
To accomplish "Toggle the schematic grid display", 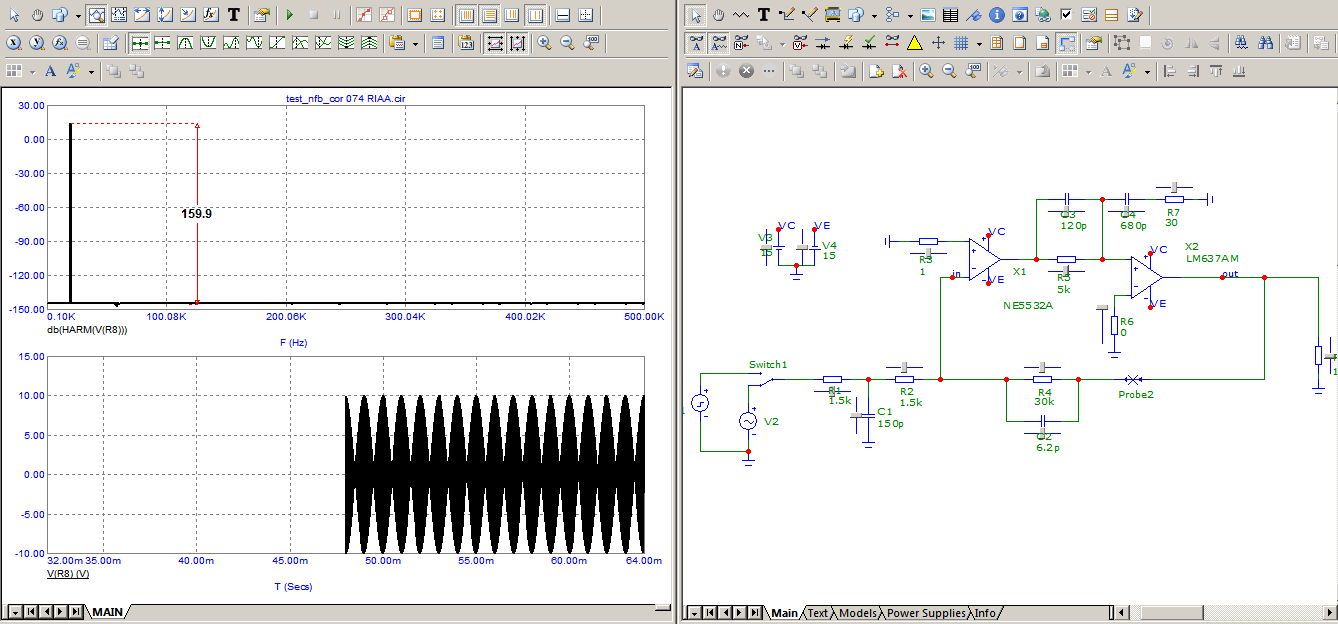I will (x=960, y=43).
